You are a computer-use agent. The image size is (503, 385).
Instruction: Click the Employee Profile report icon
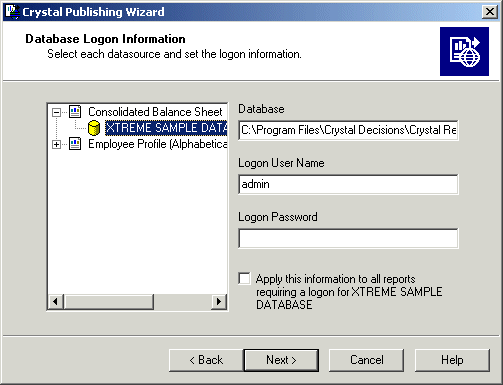[75, 144]
